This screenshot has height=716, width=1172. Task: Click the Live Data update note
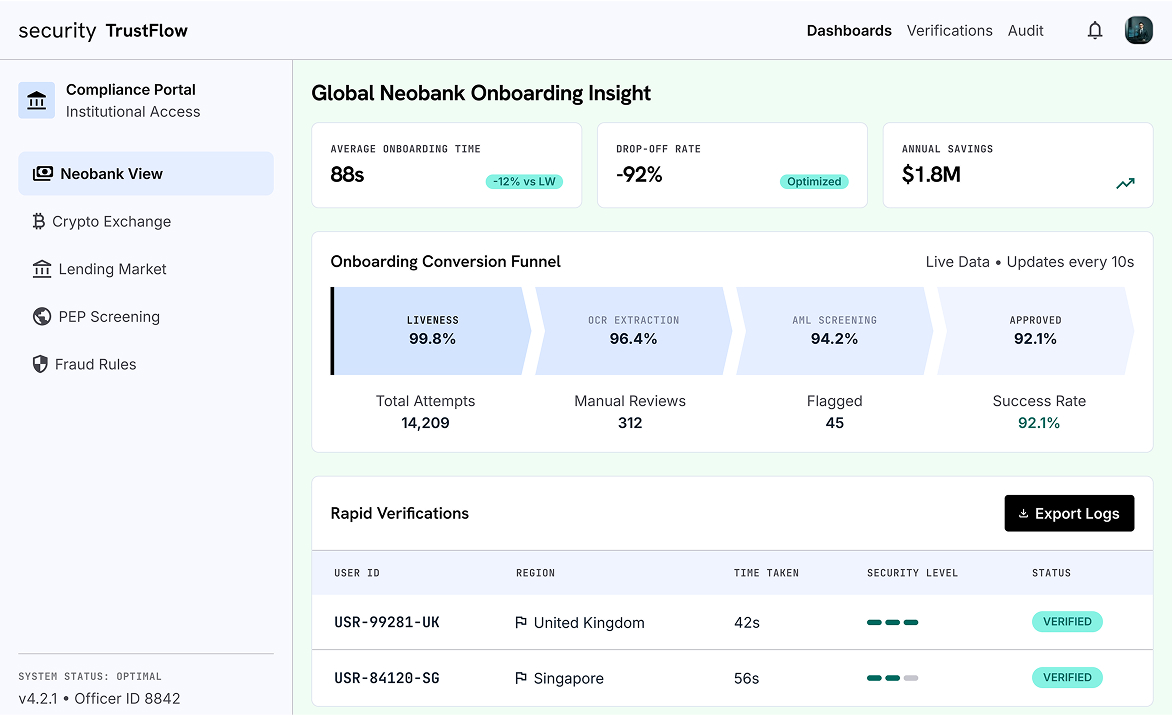(x=1030, y=262)
